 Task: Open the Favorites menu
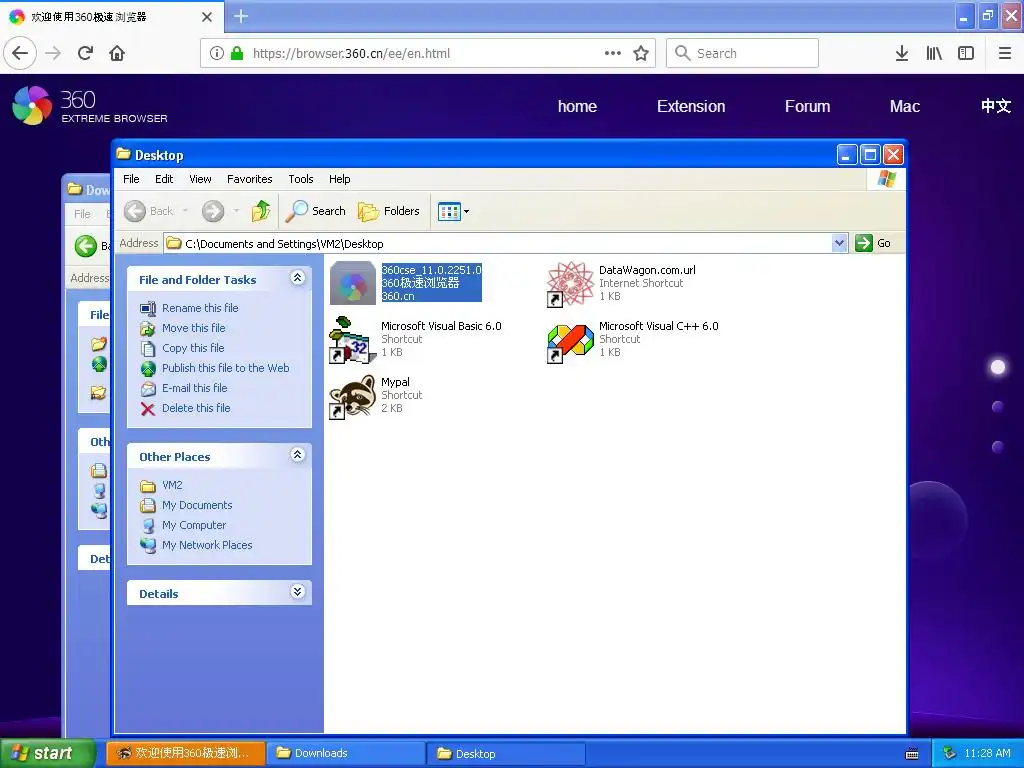(x=249, y=179)
